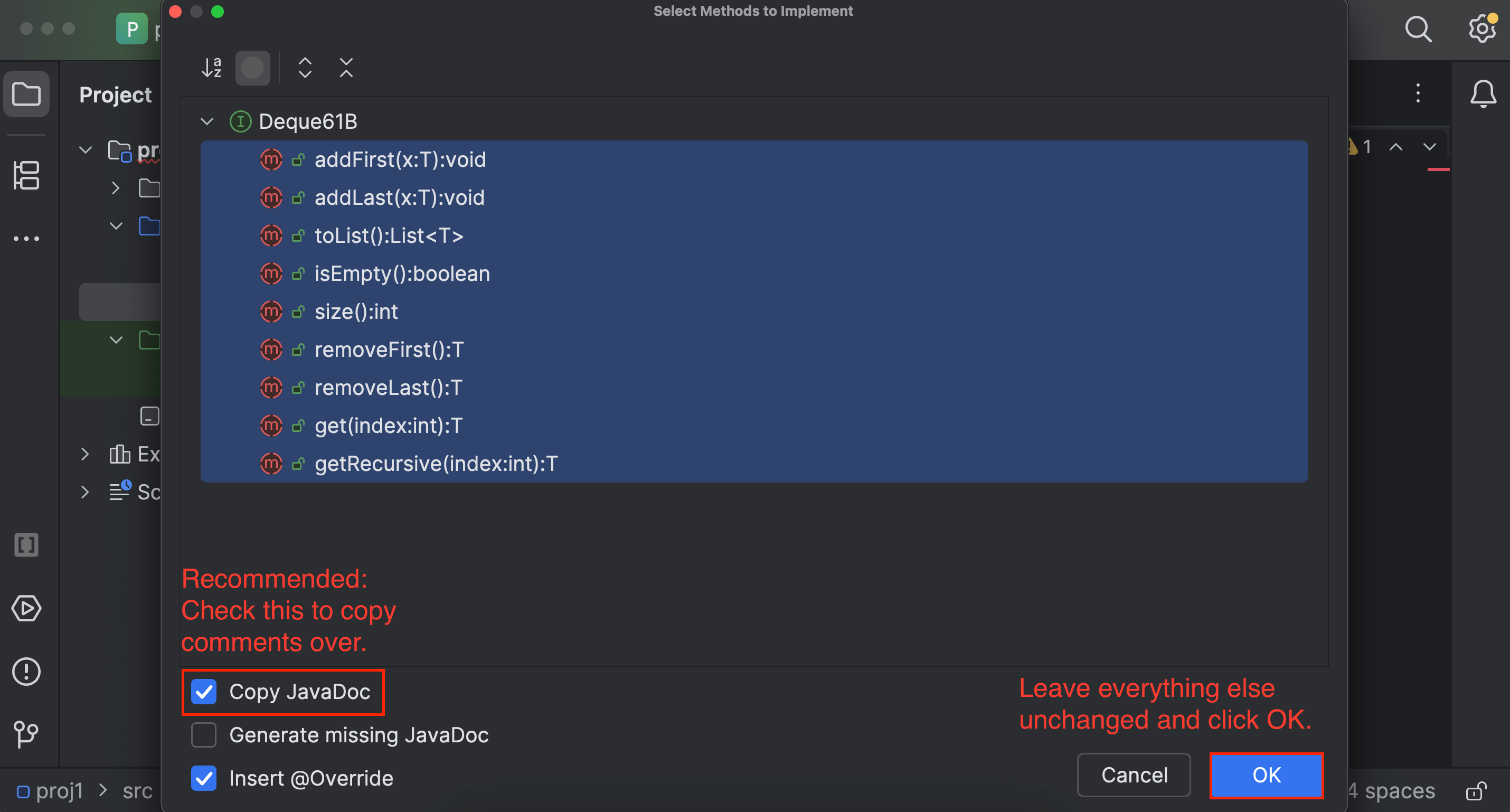Open the More tool windows ellipsis
The image size is (1510, 812).
pos(26,238)
